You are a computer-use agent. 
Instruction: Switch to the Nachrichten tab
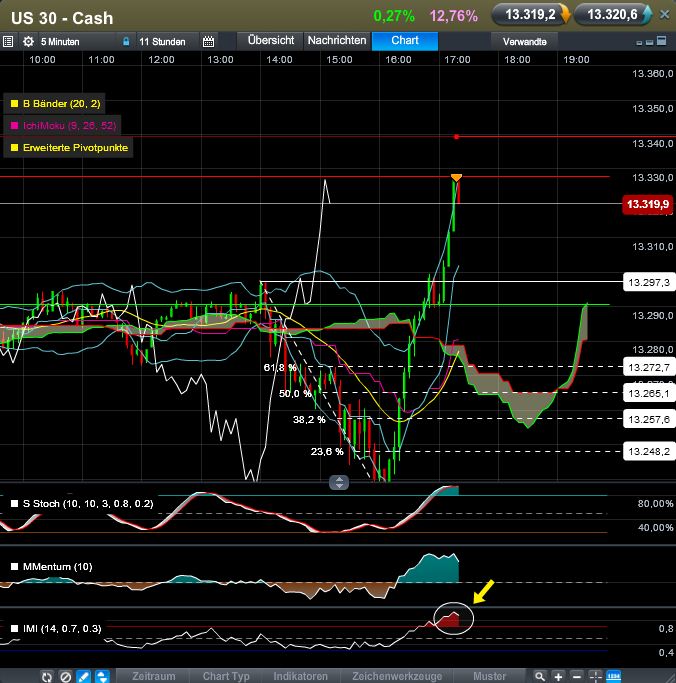coord(336,41)
